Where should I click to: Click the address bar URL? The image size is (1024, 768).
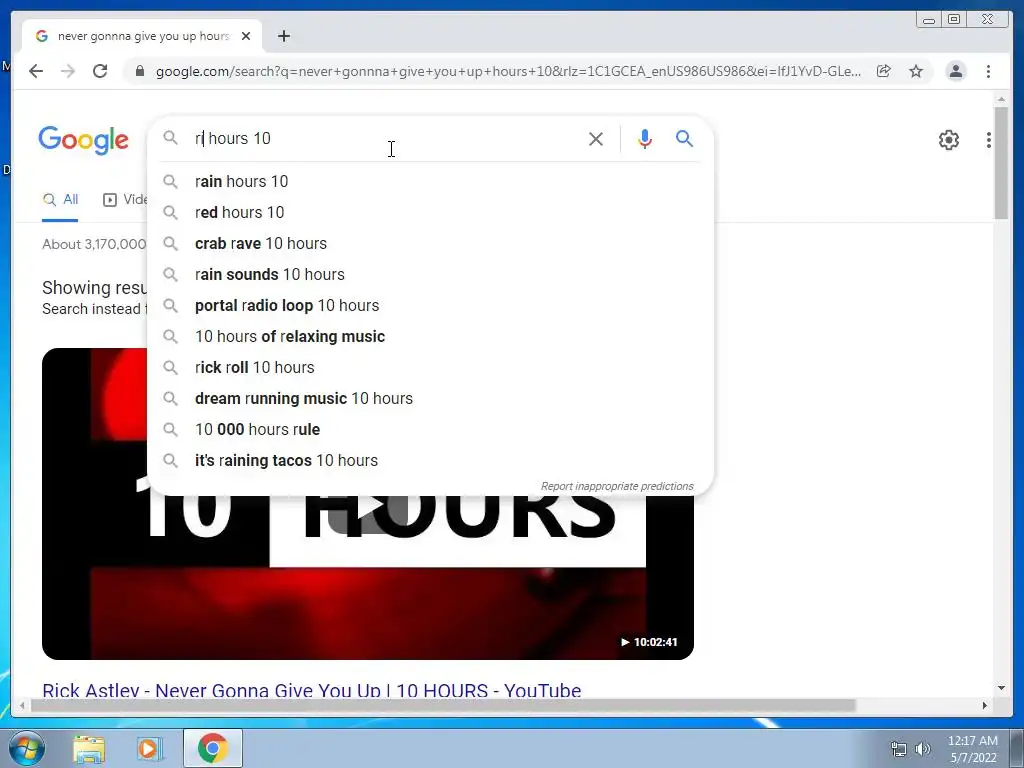point(508,71)
